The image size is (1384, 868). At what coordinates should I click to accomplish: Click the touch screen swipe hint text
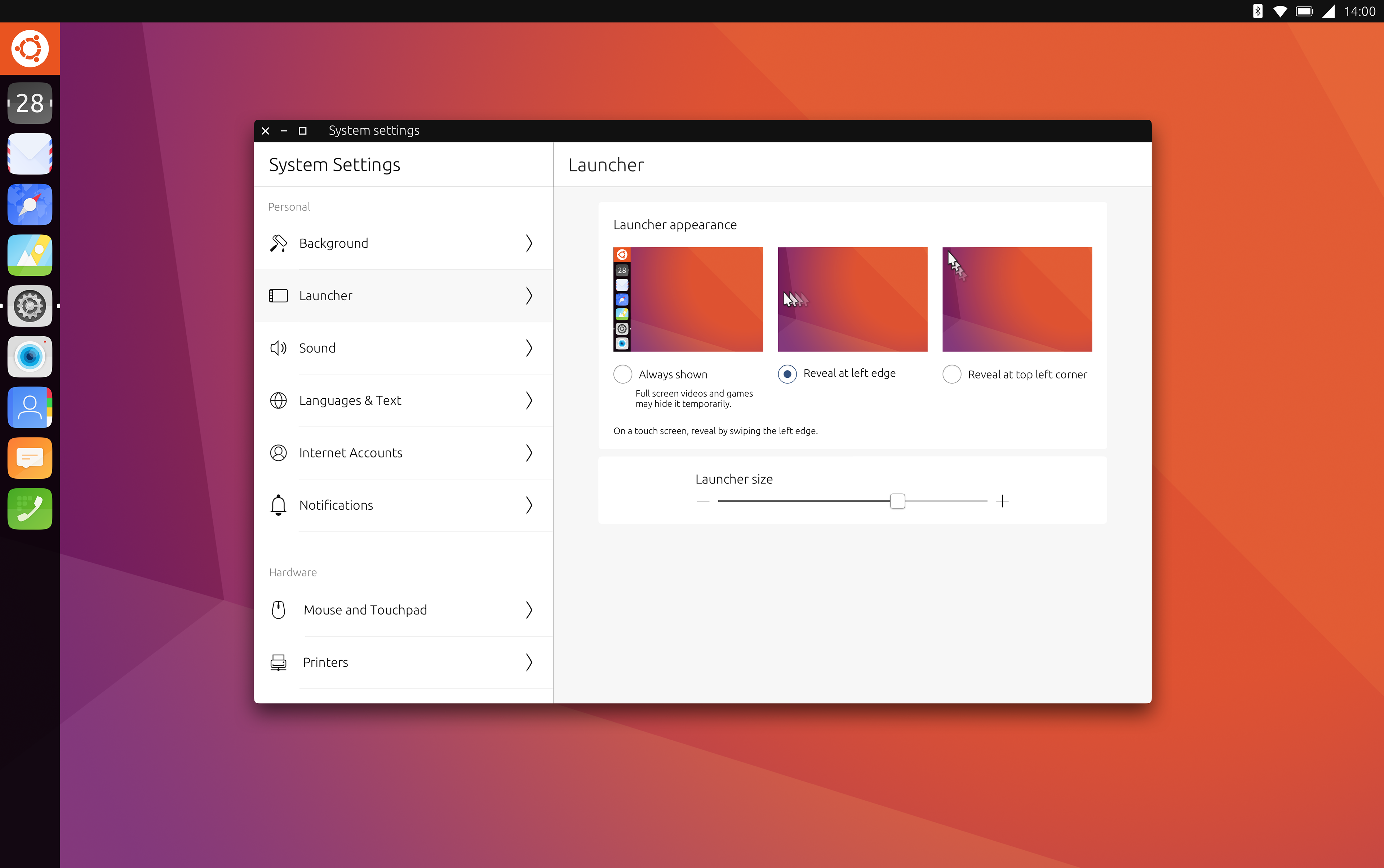715,430
